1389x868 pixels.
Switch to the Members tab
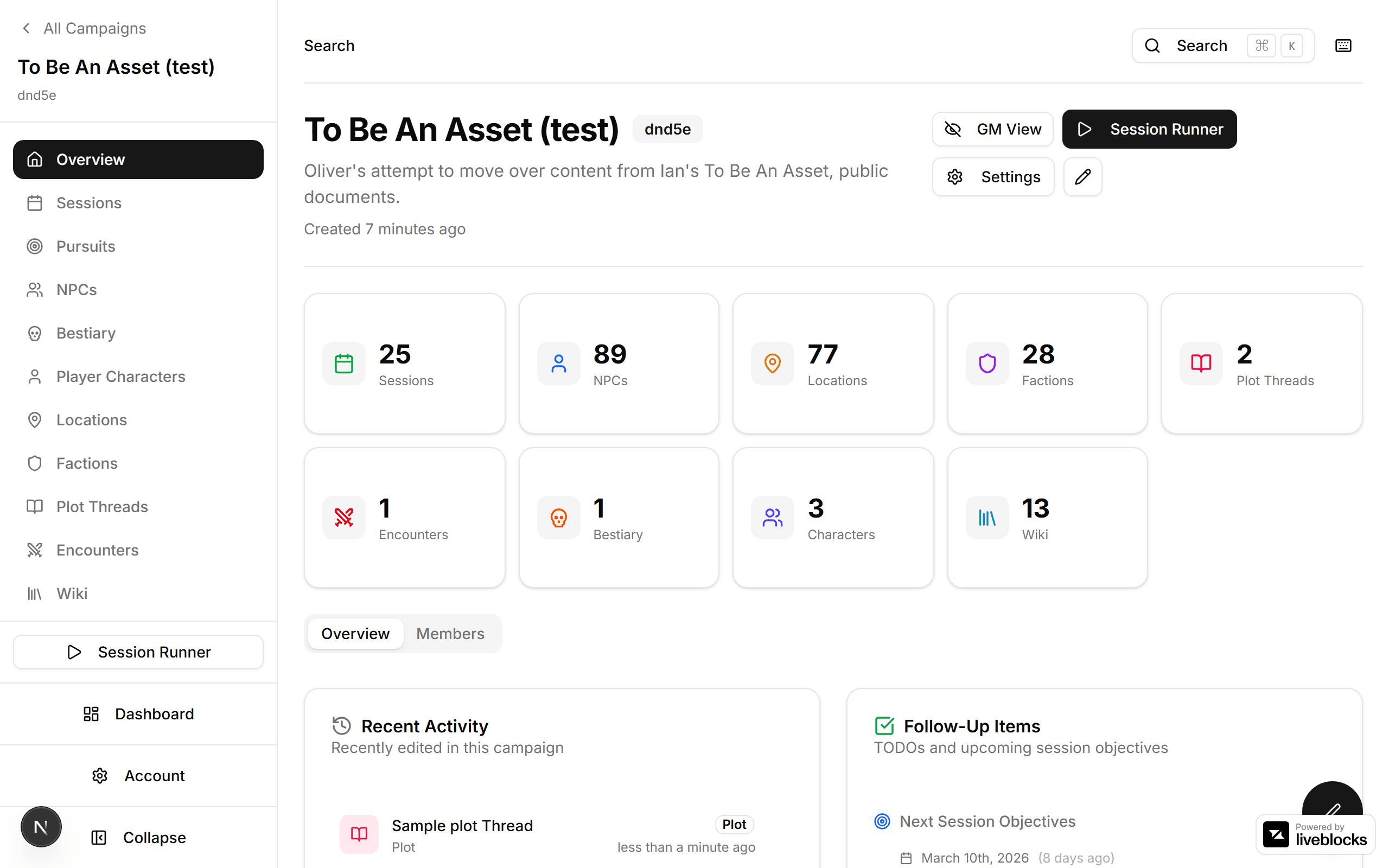point(450,633)
